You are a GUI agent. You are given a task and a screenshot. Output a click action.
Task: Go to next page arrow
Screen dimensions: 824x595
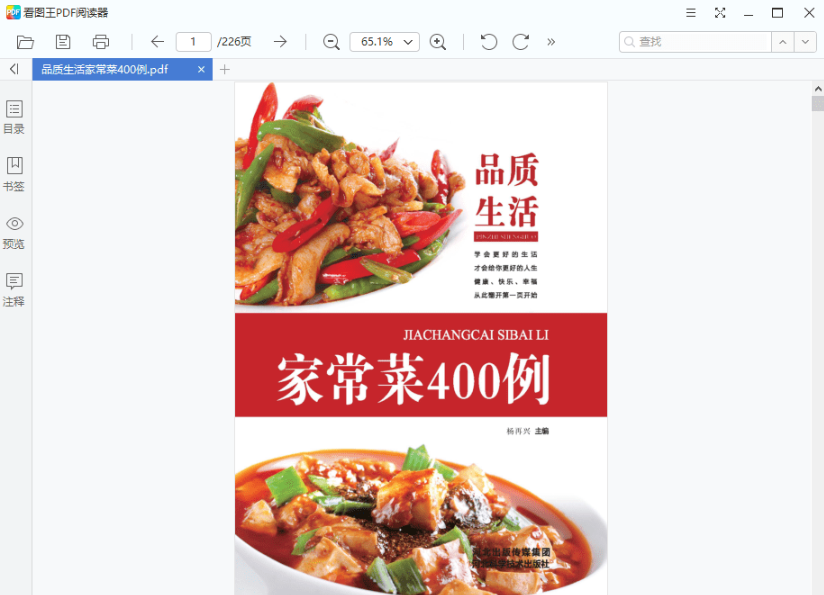[281, 42]
